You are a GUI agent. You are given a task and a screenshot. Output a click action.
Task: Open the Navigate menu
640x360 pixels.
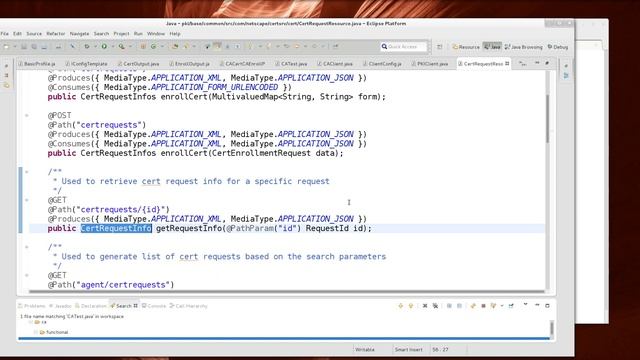[79, 34]
